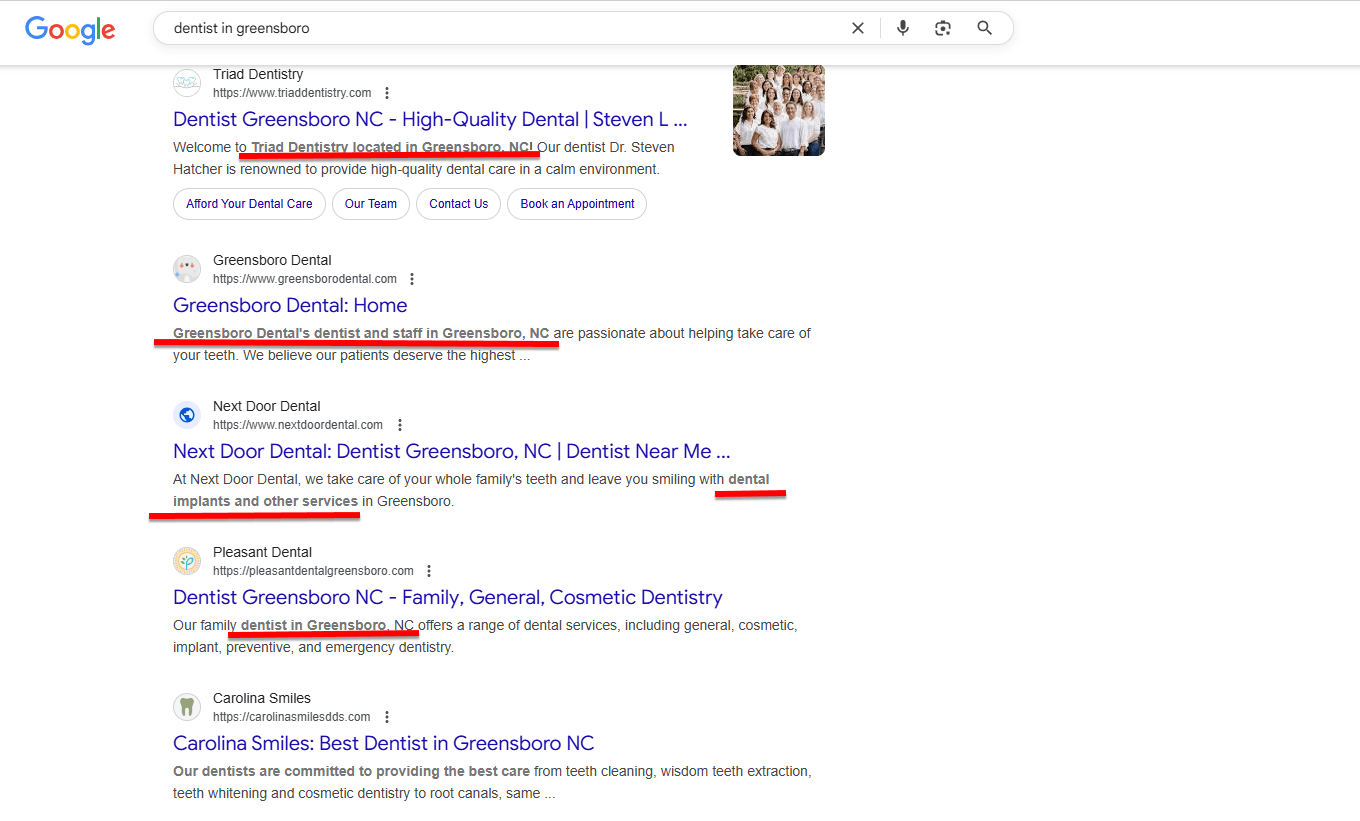Click the https://www.nextdoordental.com URL text
This screenshot has height=821, width=1360.
(298, 425)
